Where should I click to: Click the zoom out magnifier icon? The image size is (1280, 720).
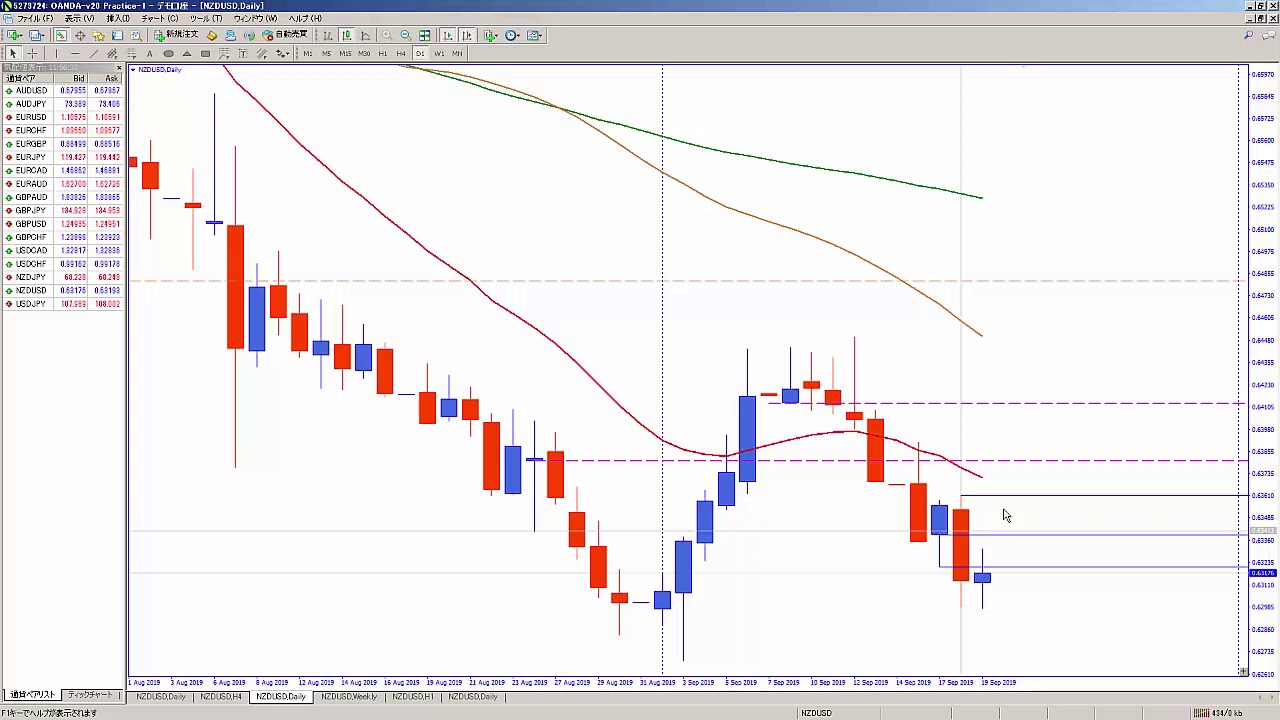click(405, 35)
